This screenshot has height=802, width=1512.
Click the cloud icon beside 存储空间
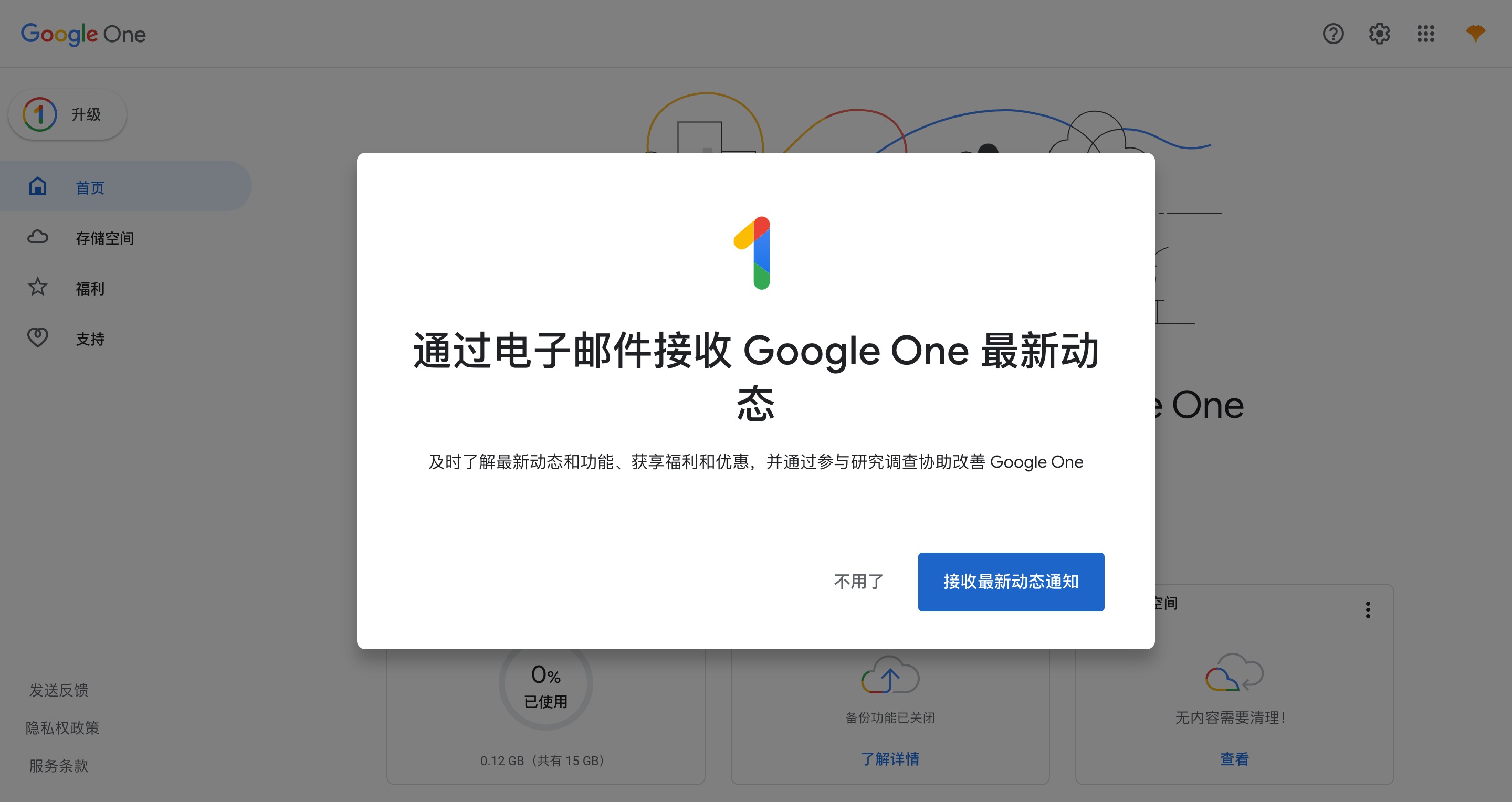pyautogui.click(x=38, y=237)
